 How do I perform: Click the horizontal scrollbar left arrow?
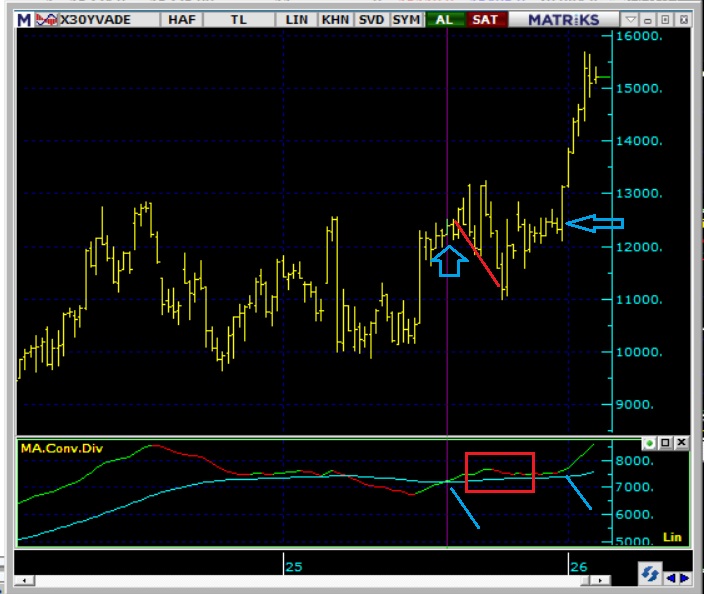22,579
